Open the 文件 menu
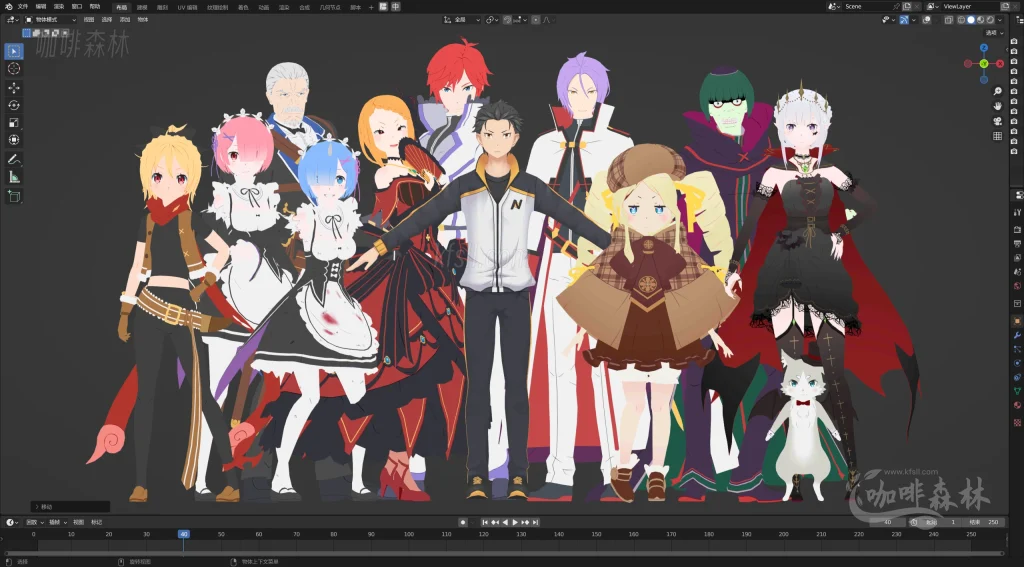1024x567 pixels. 23,7
